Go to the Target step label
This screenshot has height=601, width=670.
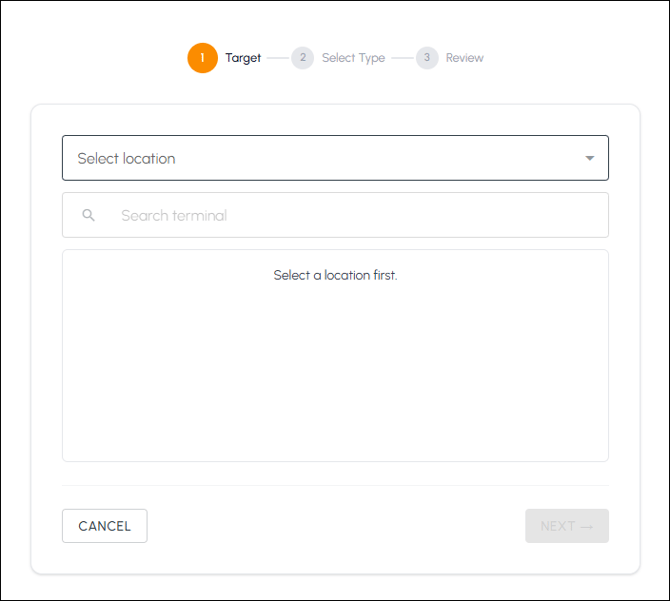[243, 58]
